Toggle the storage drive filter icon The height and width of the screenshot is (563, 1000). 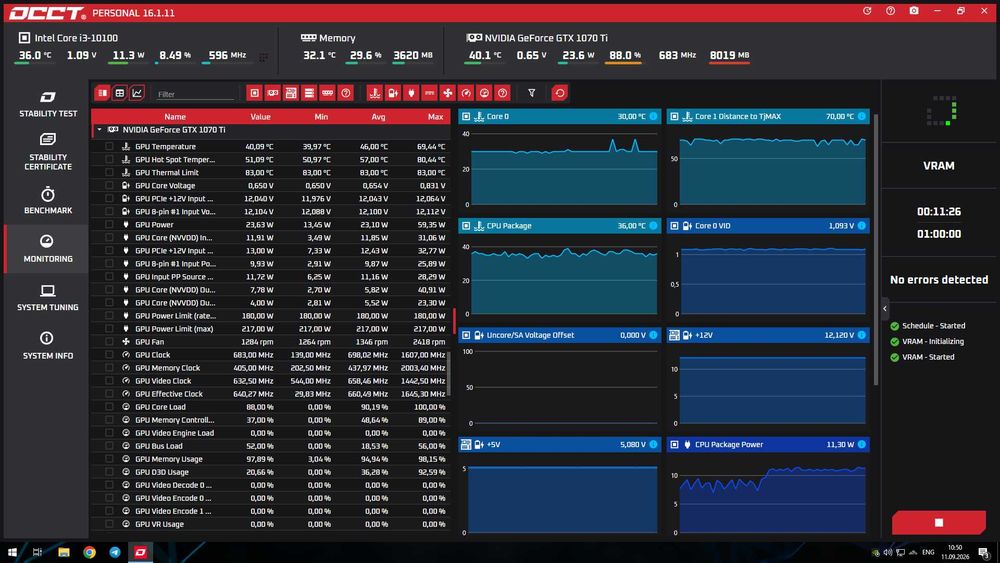tap(309, 93)
